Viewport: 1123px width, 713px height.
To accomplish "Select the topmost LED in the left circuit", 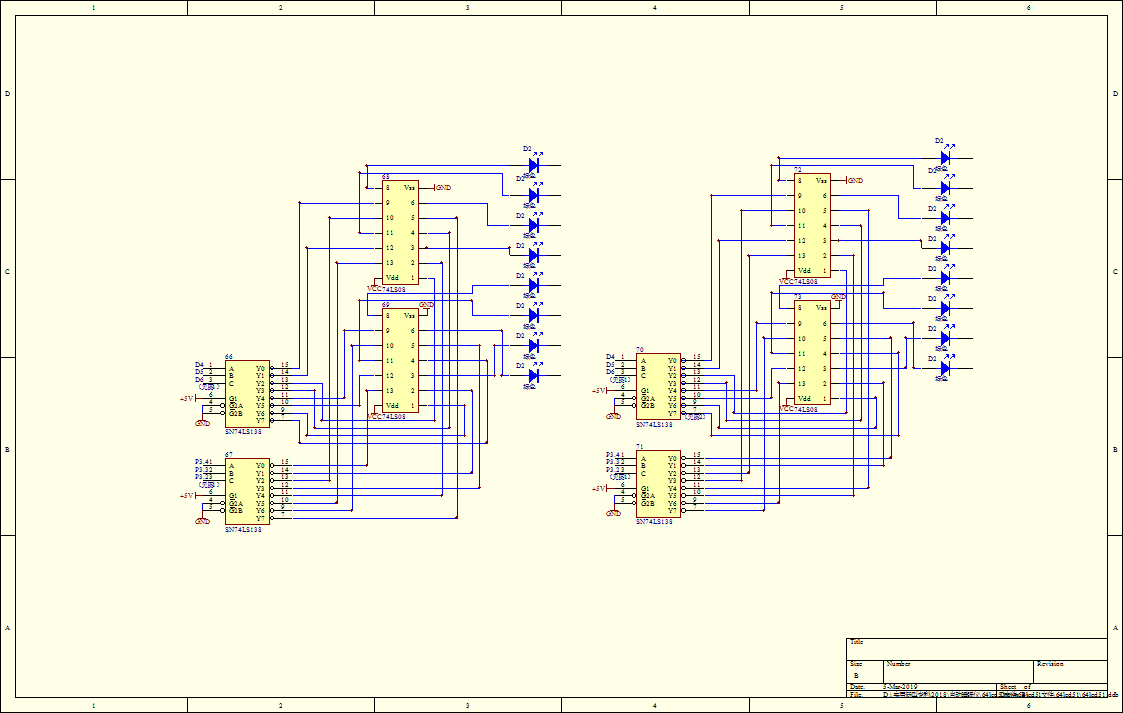I will [533, 165].
